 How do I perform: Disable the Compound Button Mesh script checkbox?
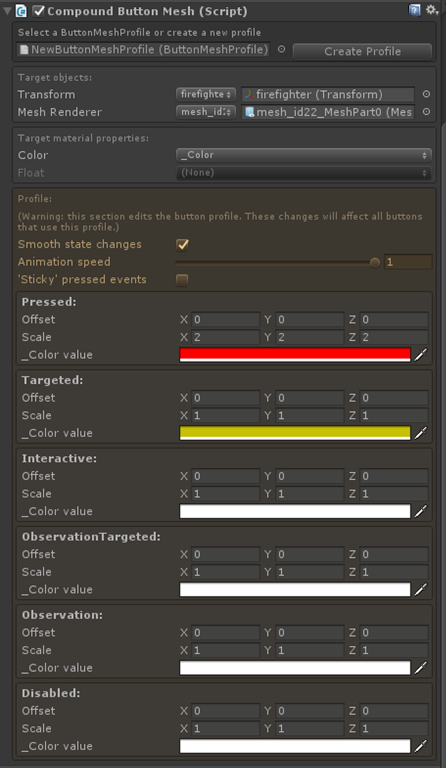pos(38,11)
